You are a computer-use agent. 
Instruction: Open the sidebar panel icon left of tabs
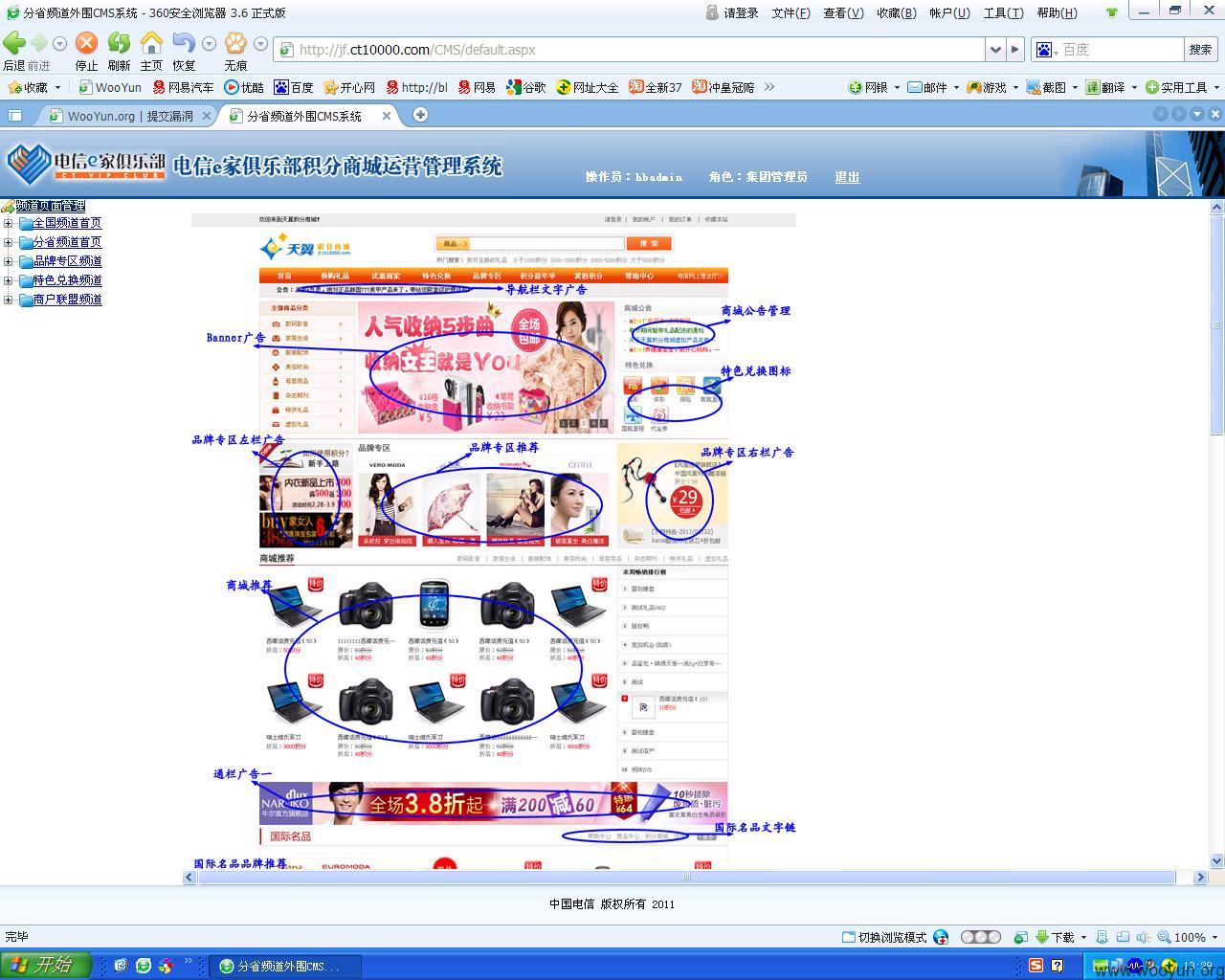15,115
